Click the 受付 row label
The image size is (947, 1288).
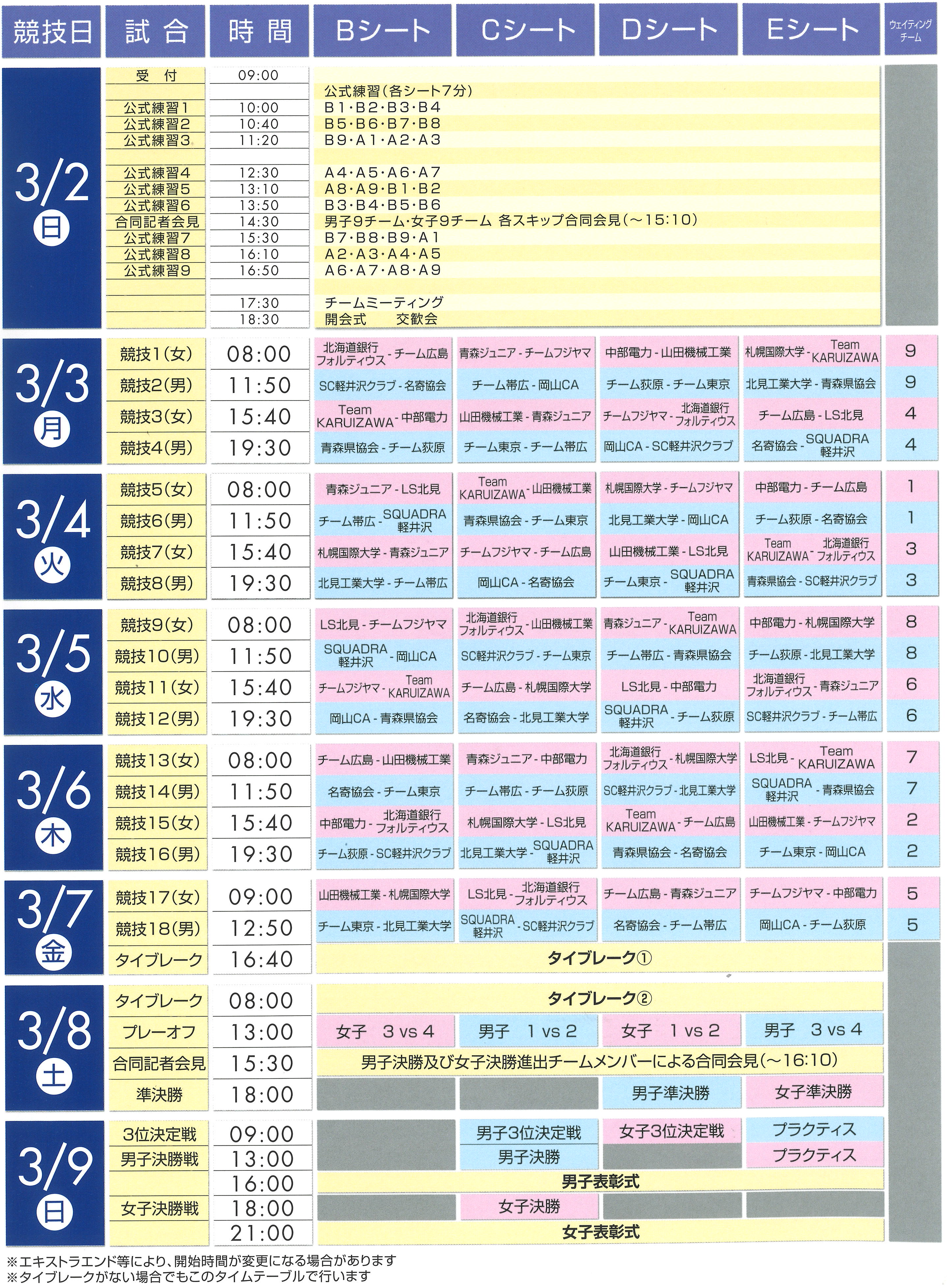(156, 76)
